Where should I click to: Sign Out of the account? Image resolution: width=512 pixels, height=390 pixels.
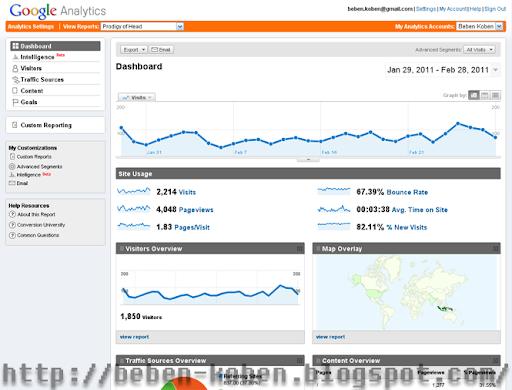pos(495,9)
